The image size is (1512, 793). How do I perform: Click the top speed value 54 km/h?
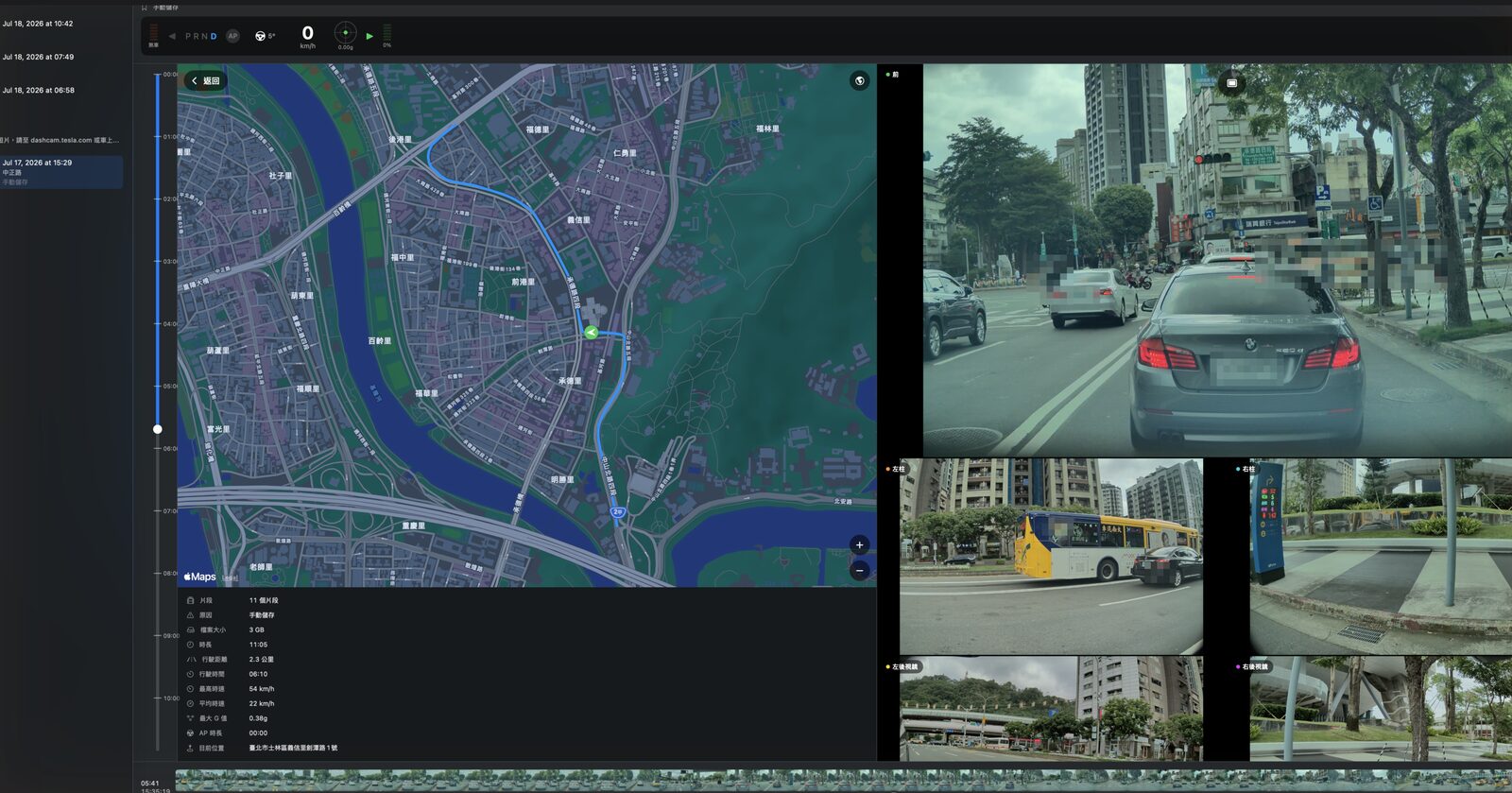pyautogui.click(x=262, y=689)
